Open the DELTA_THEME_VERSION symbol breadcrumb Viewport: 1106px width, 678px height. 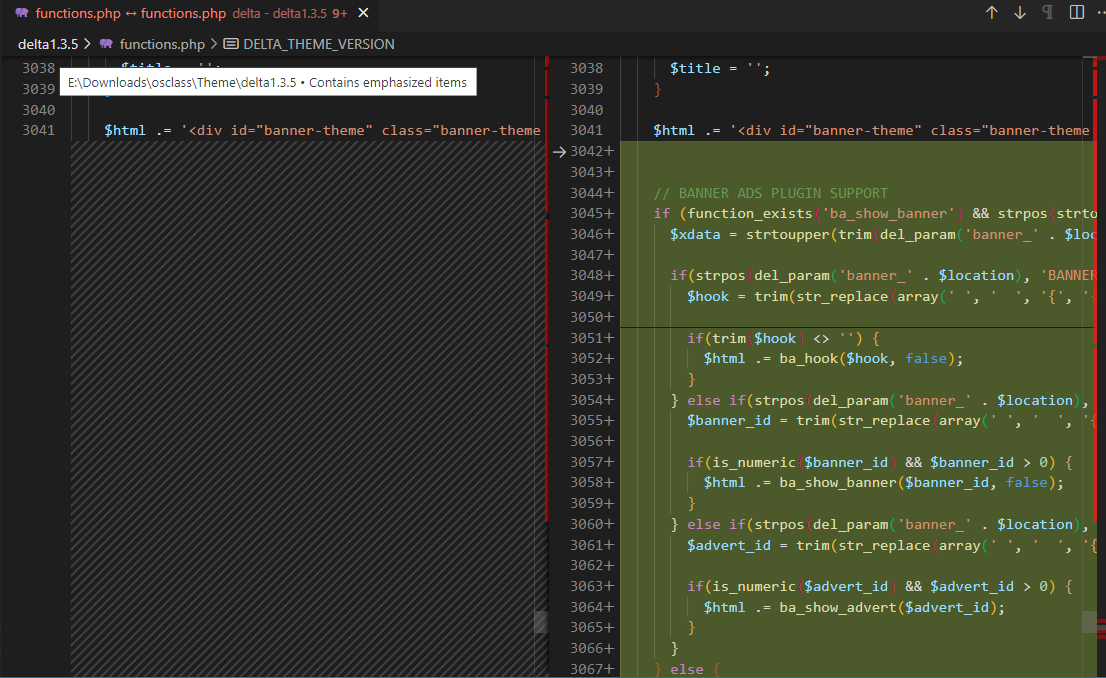(319, 44)
